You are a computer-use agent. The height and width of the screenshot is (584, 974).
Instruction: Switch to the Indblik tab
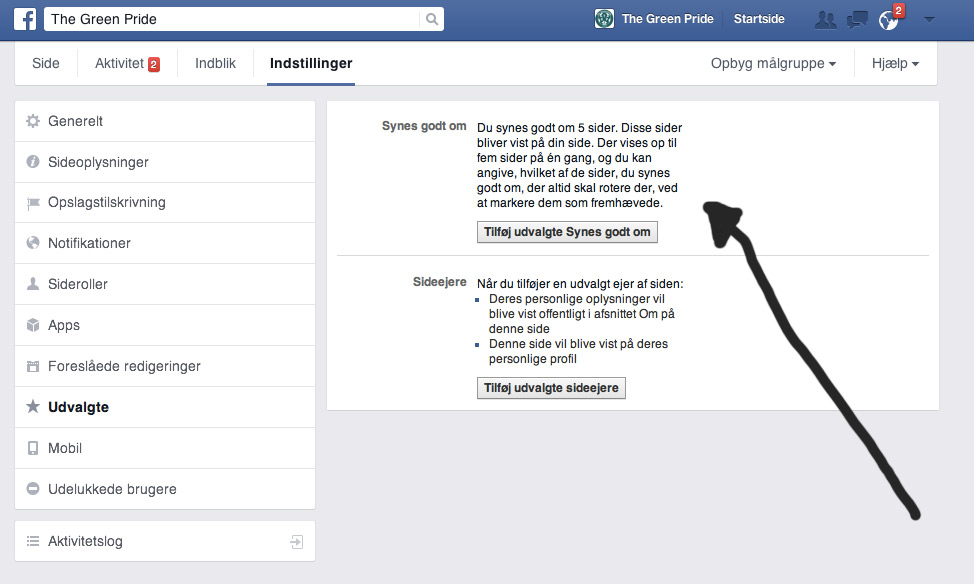tap(215, 63)
